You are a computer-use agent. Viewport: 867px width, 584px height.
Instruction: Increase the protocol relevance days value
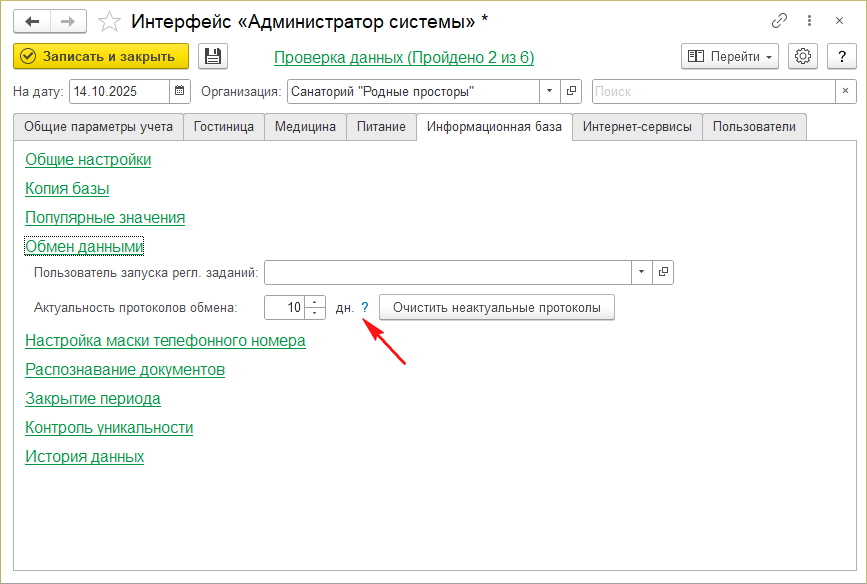pos(316,302)
